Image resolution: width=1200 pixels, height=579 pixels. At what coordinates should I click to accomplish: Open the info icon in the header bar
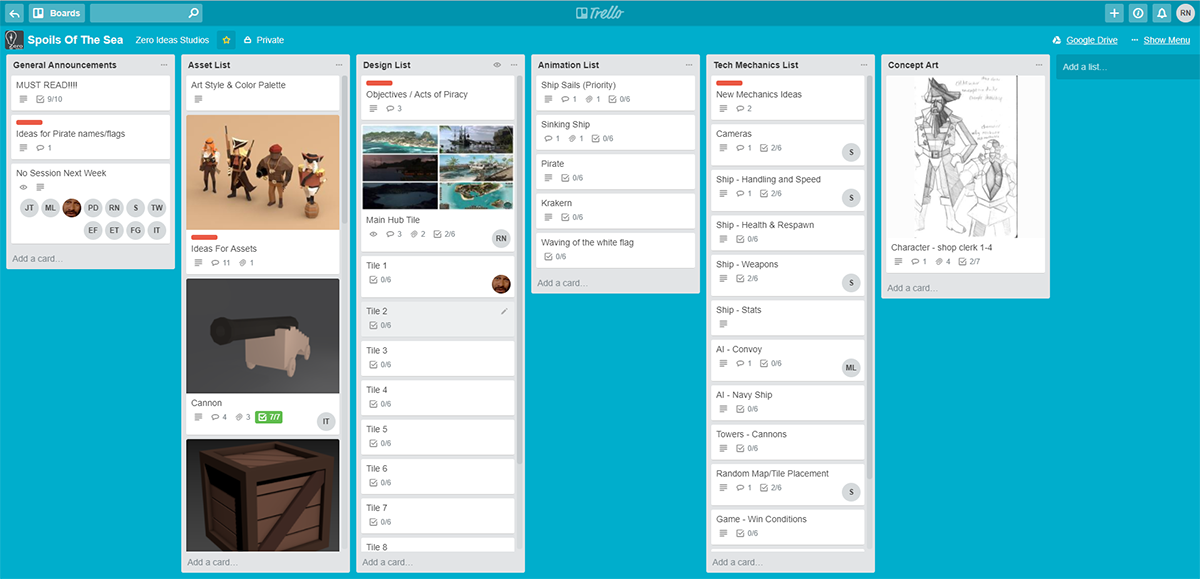coord(1137,12)
